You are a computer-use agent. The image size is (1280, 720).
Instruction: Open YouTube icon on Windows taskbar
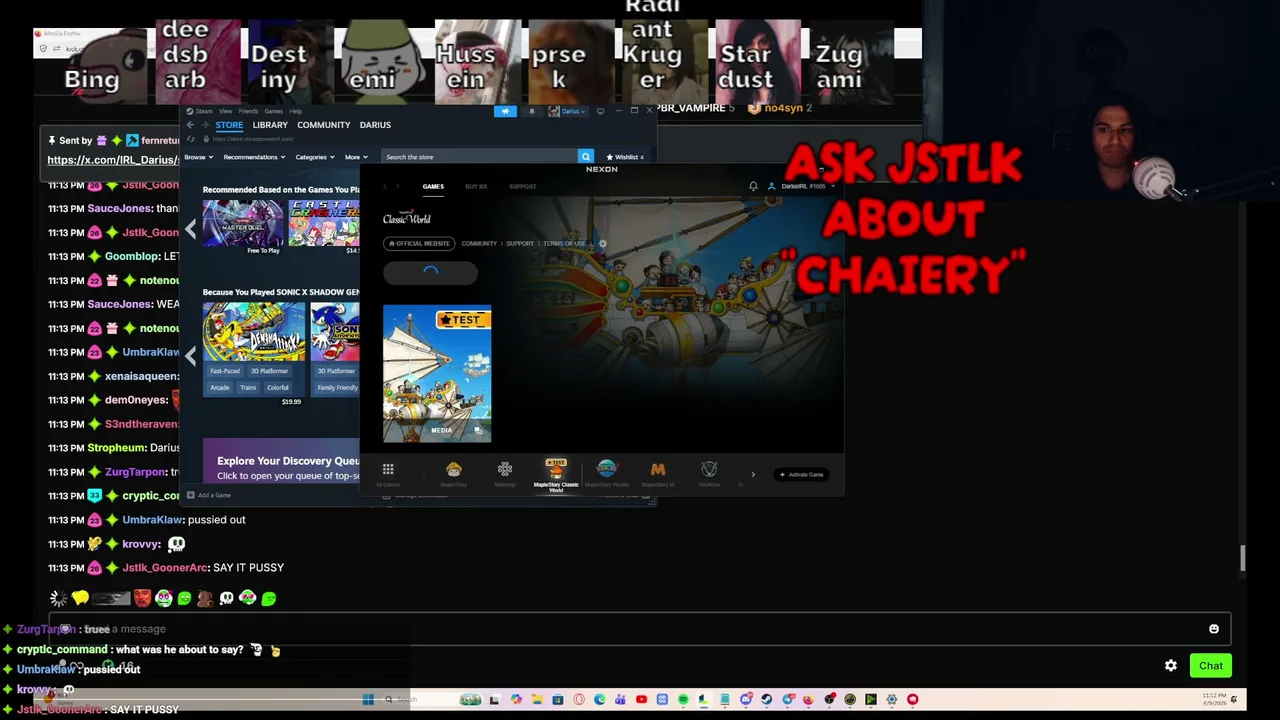[641, 700]
